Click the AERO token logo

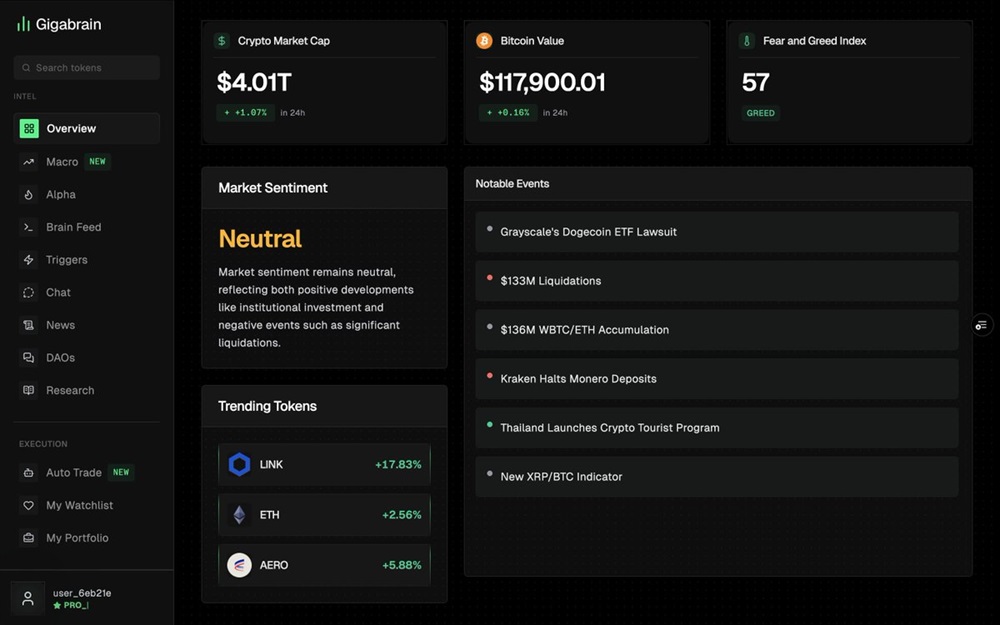239,565
